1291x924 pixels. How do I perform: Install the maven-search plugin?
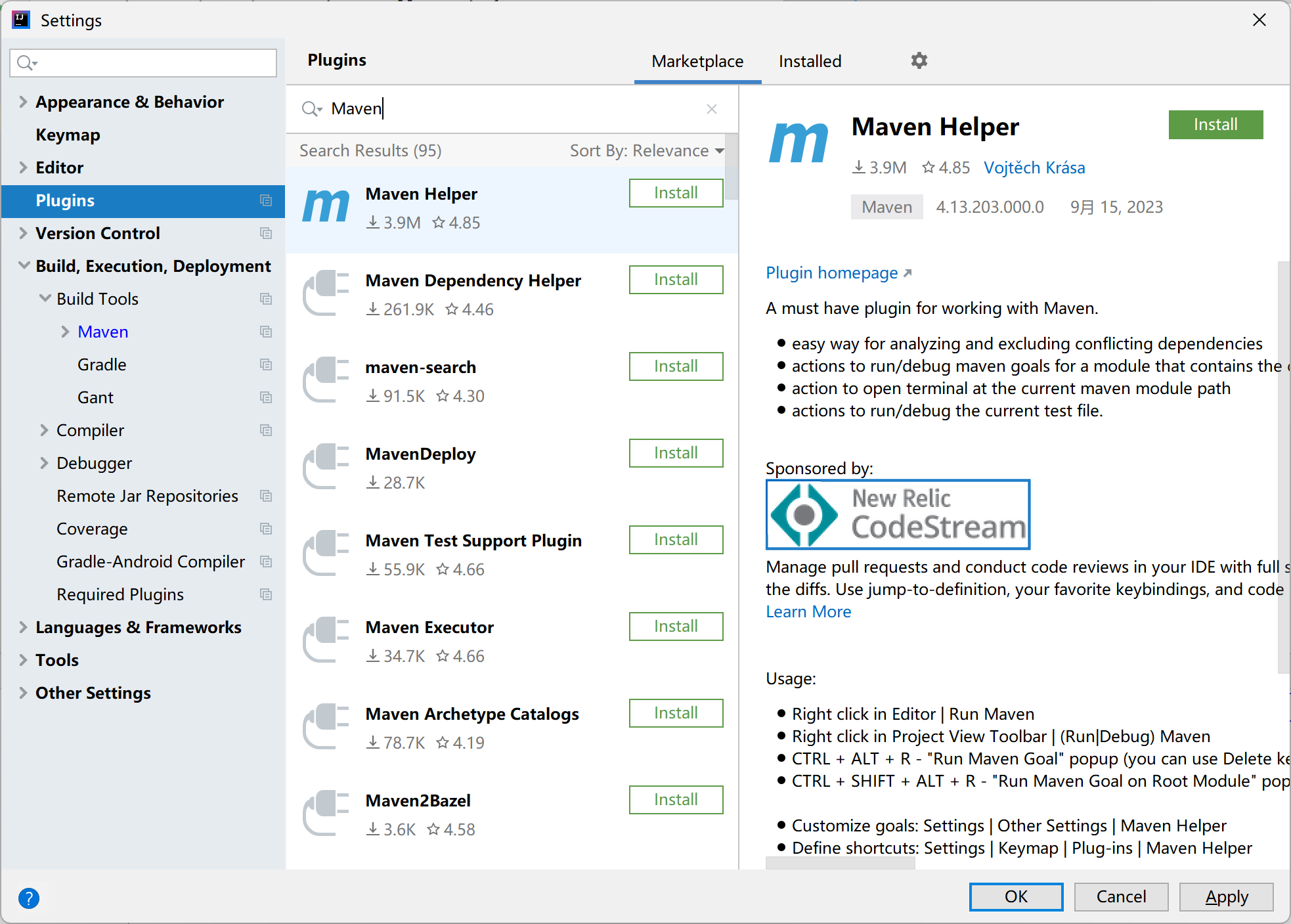coord(676,366)
